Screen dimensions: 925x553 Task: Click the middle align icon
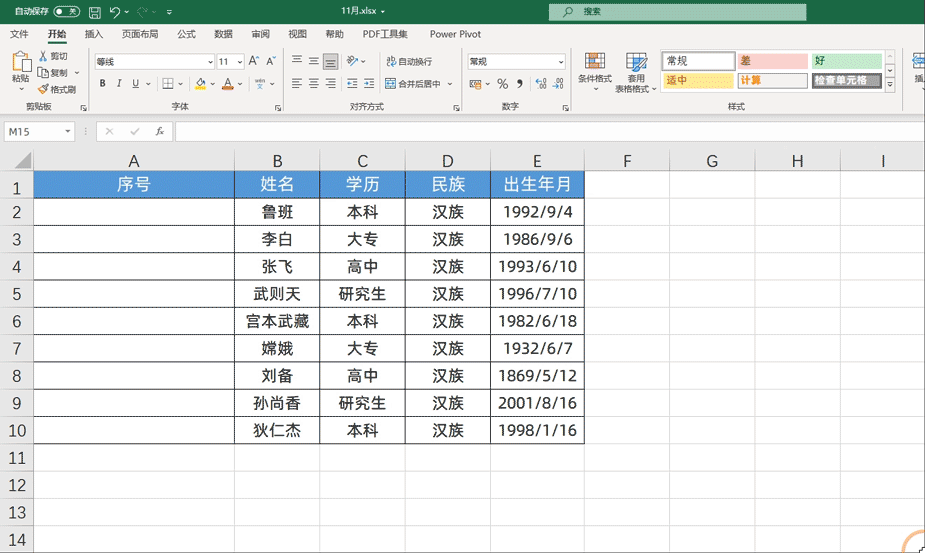point(314,61)
